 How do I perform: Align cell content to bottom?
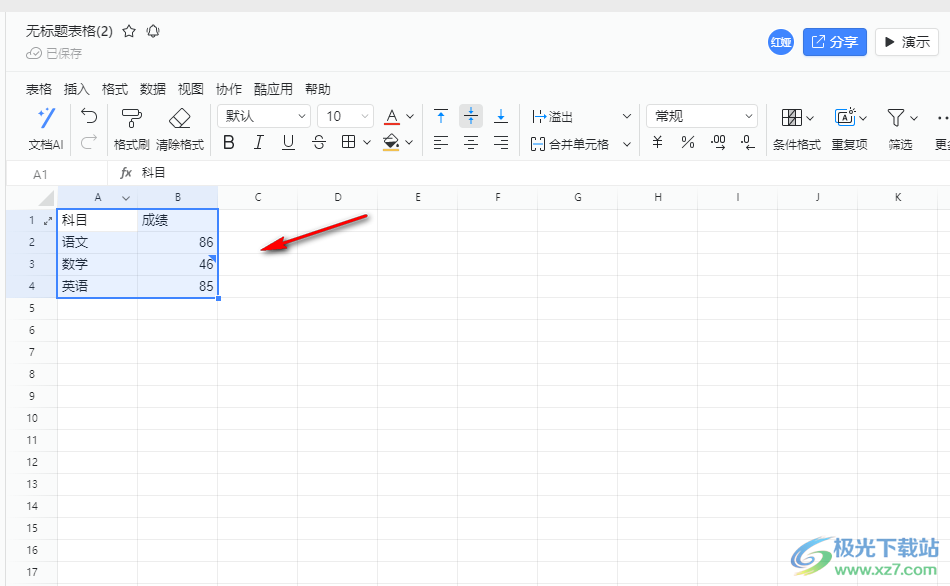500,116
